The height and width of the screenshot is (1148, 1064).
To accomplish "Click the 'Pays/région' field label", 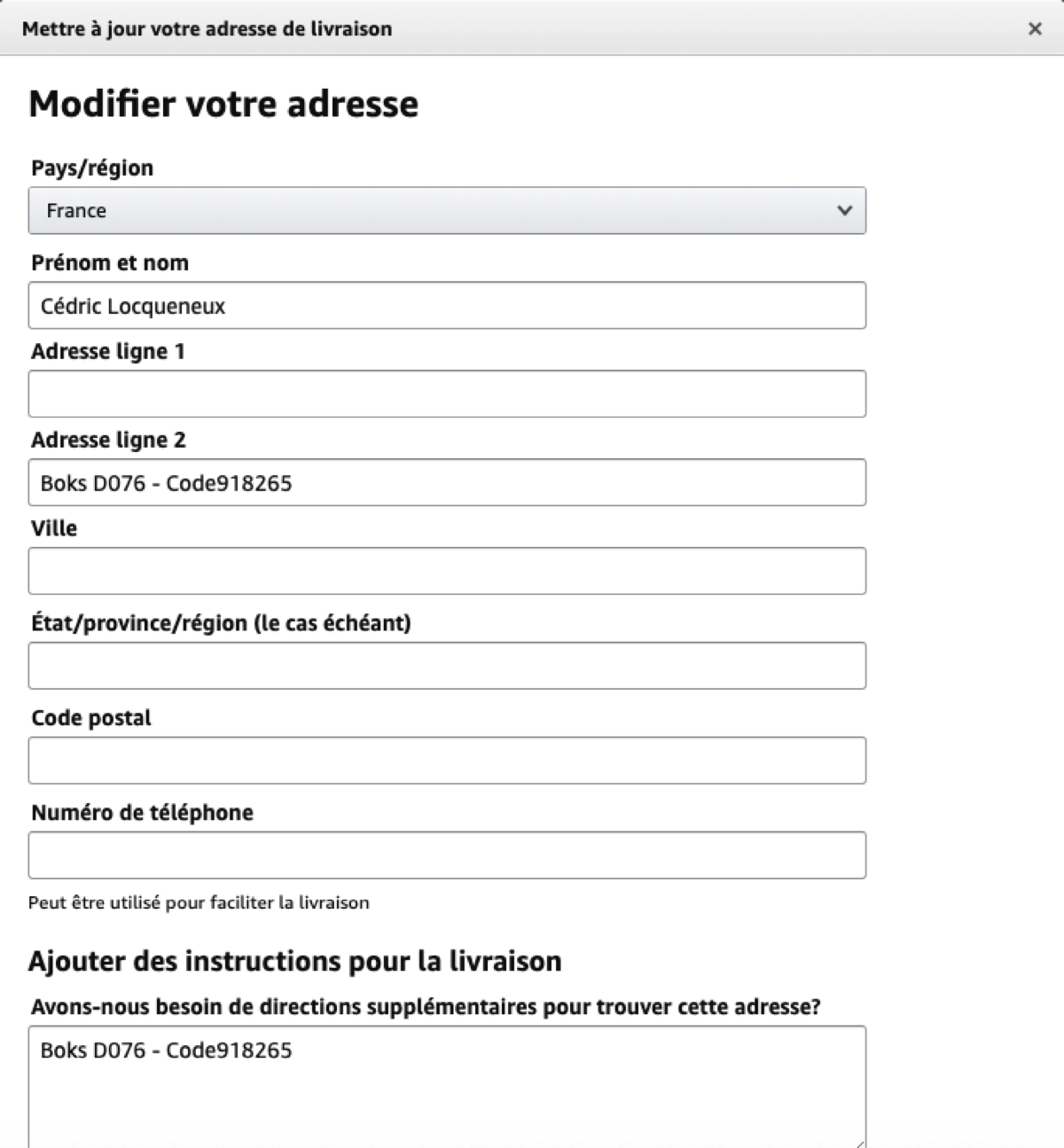I will click(92, 168).
